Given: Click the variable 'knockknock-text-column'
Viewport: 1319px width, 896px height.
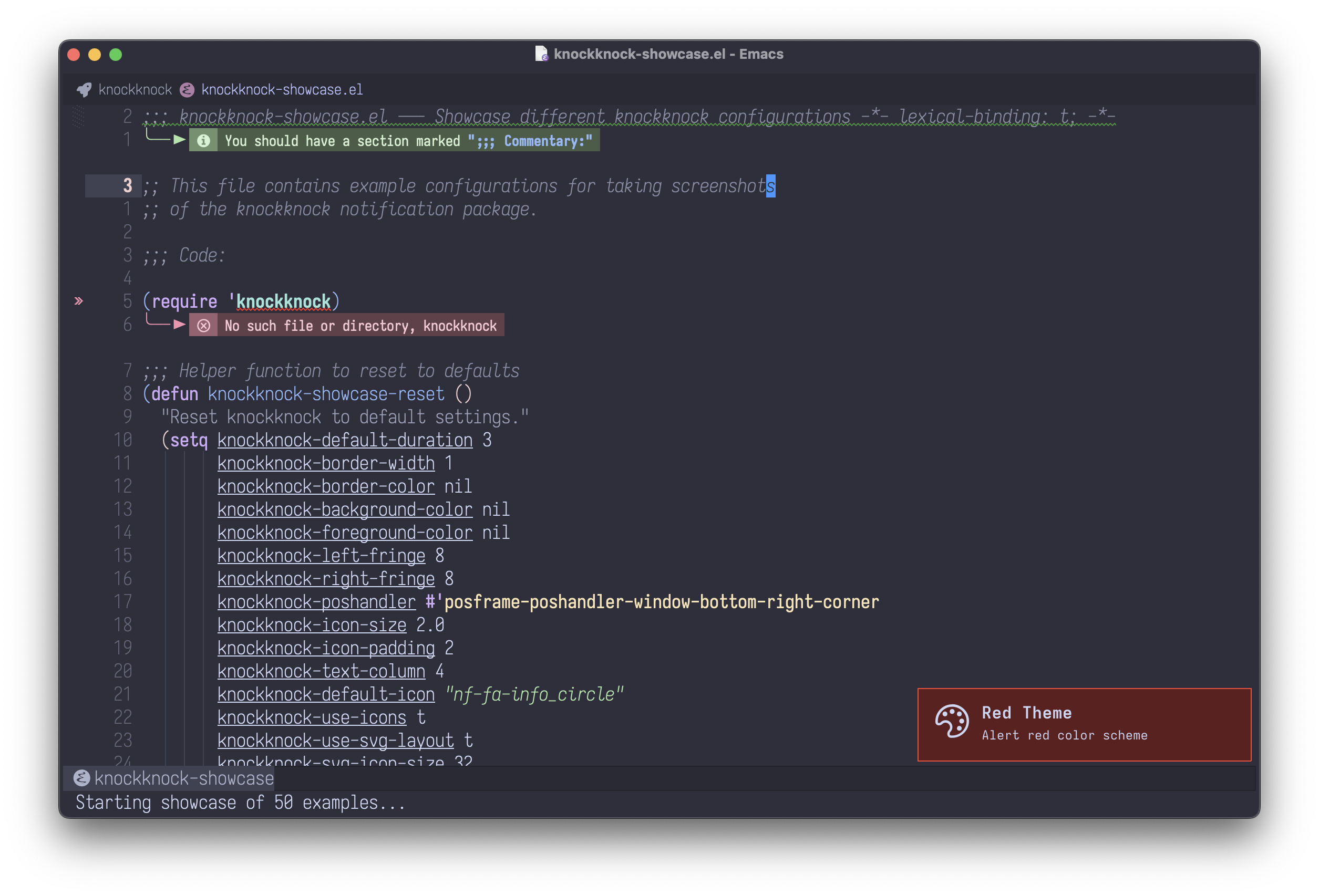Looking at the screenshot, I should [x=321, y=671].
